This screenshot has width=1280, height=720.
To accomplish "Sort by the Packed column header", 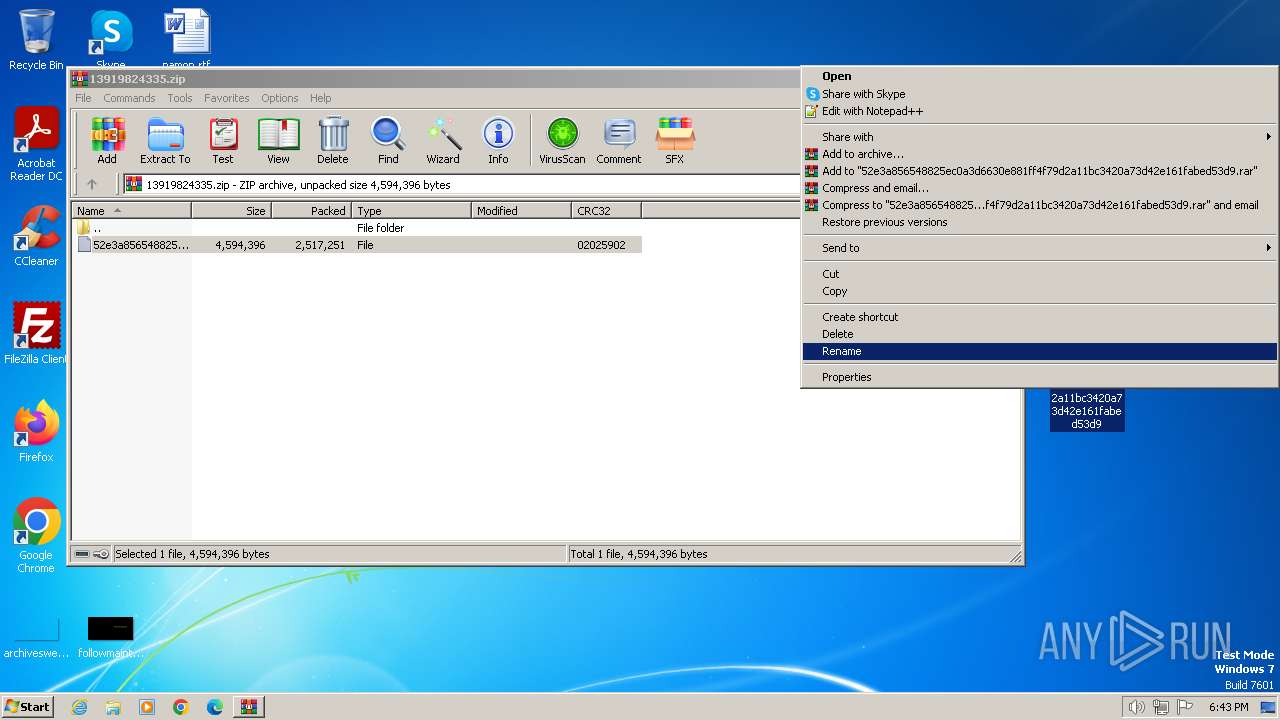I will pos(311,210).
